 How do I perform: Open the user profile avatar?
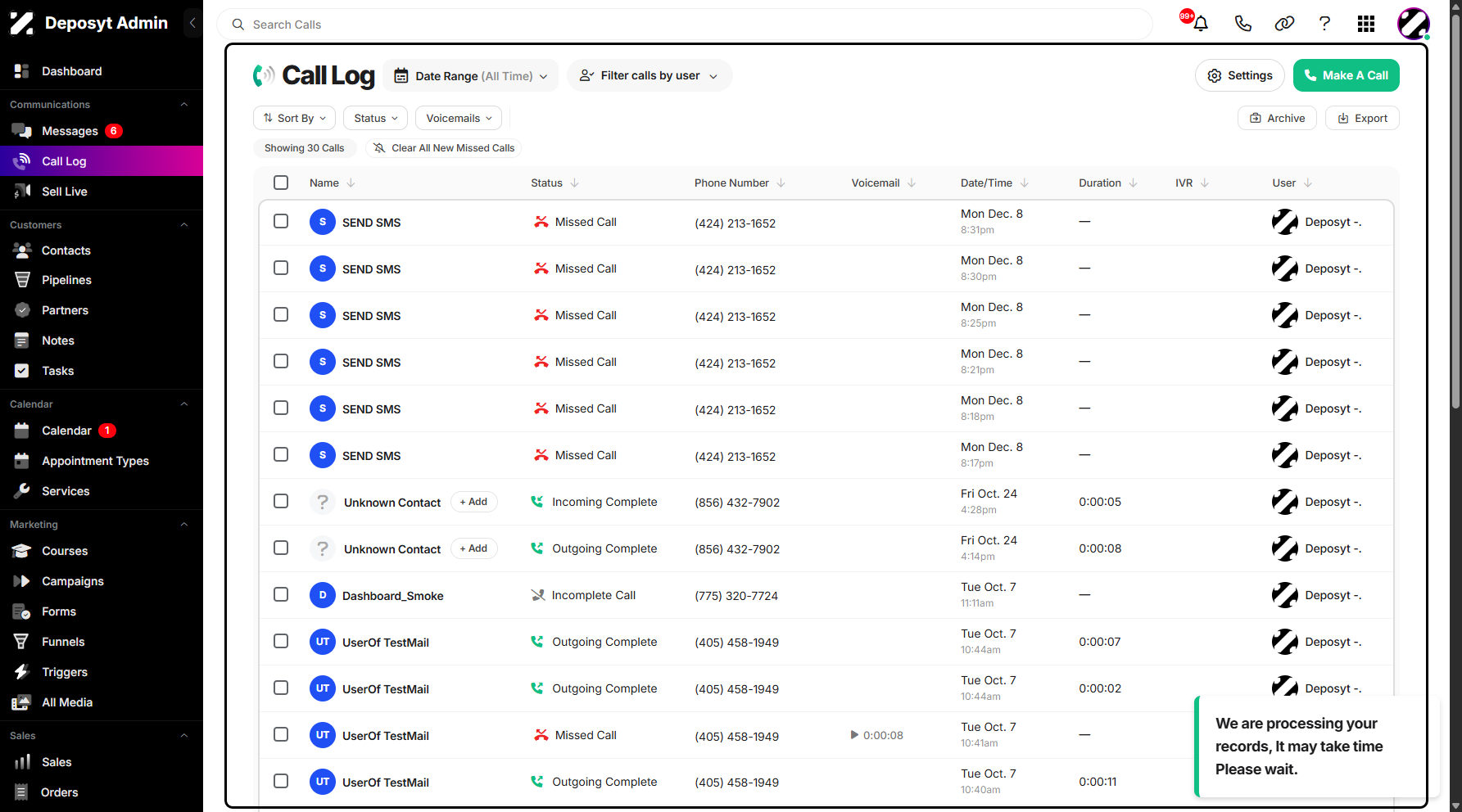click(x=1413, y=24)
